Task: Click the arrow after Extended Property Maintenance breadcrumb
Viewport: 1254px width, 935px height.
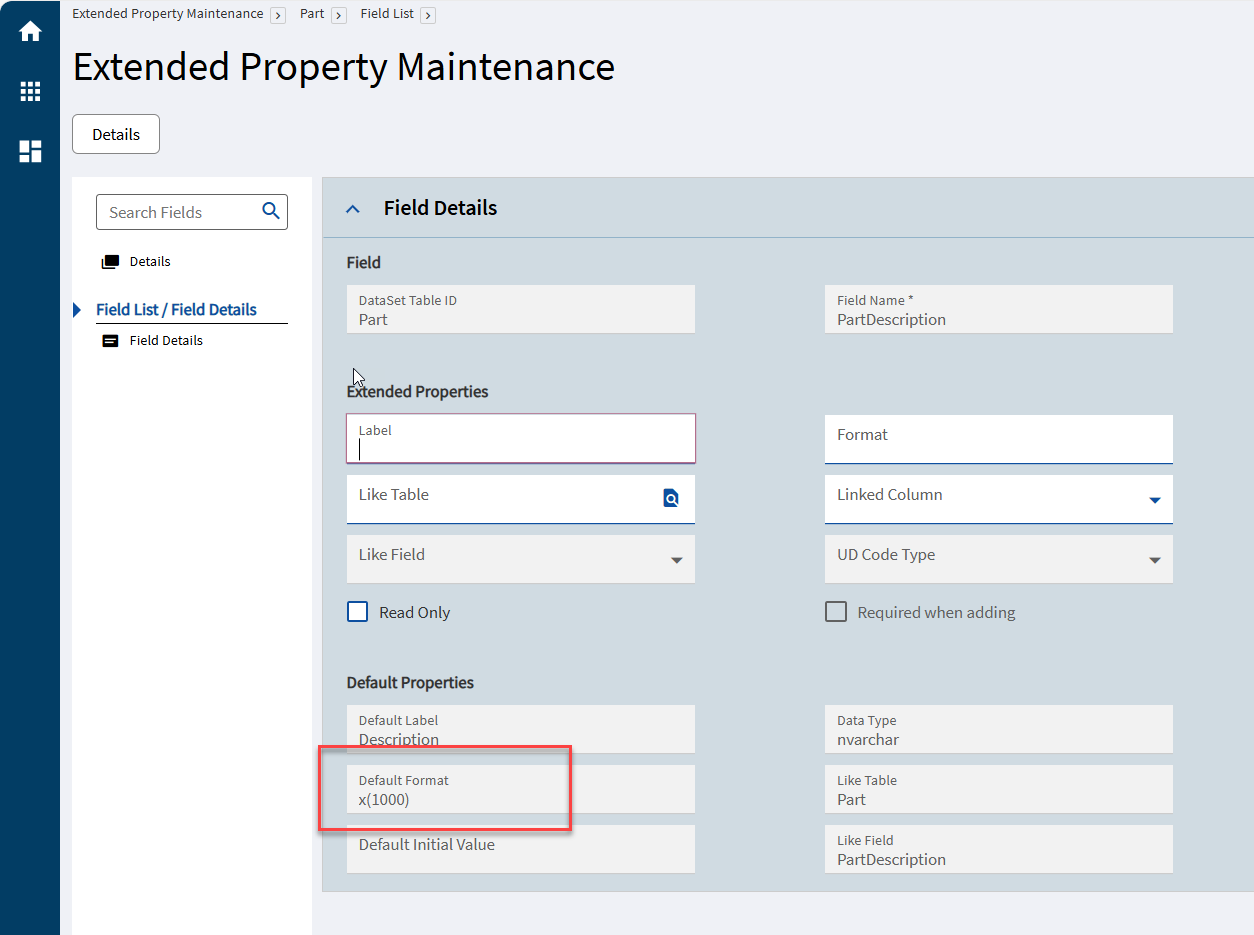Action: tap(278, 15)
